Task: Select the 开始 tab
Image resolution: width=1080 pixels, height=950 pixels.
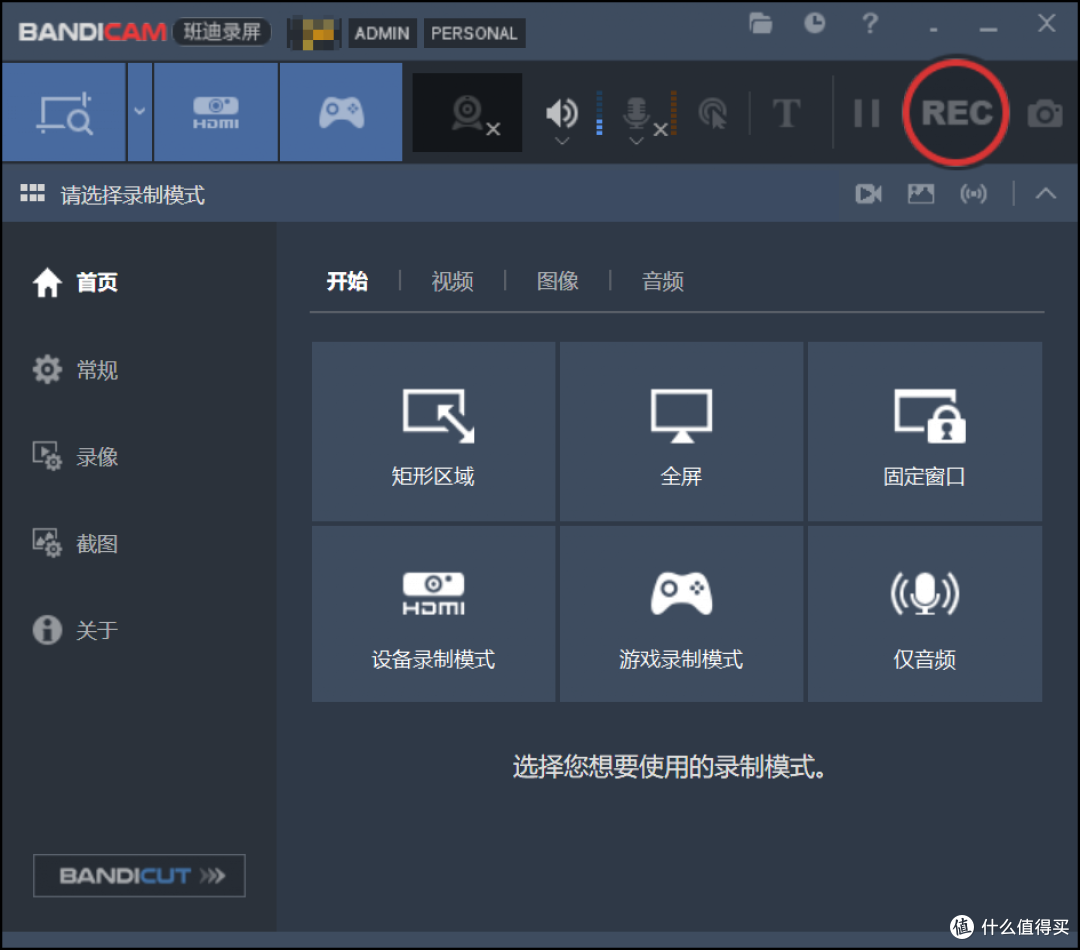Action: click(347, 281)
